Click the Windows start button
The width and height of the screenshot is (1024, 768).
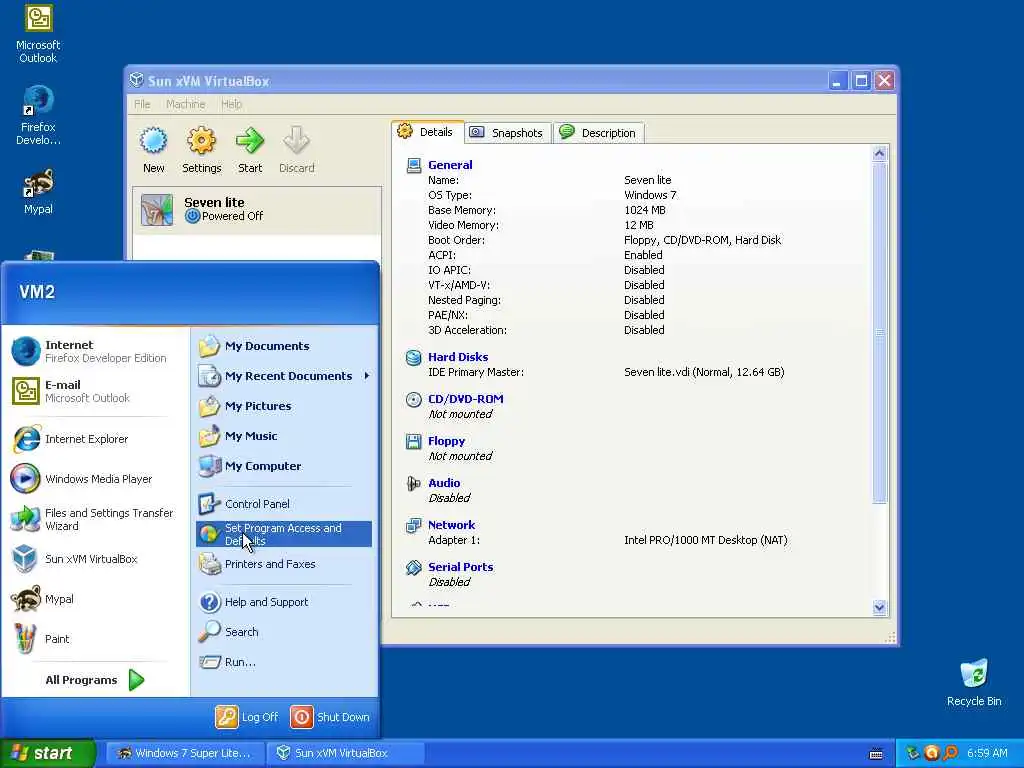[x=48, y=753]
